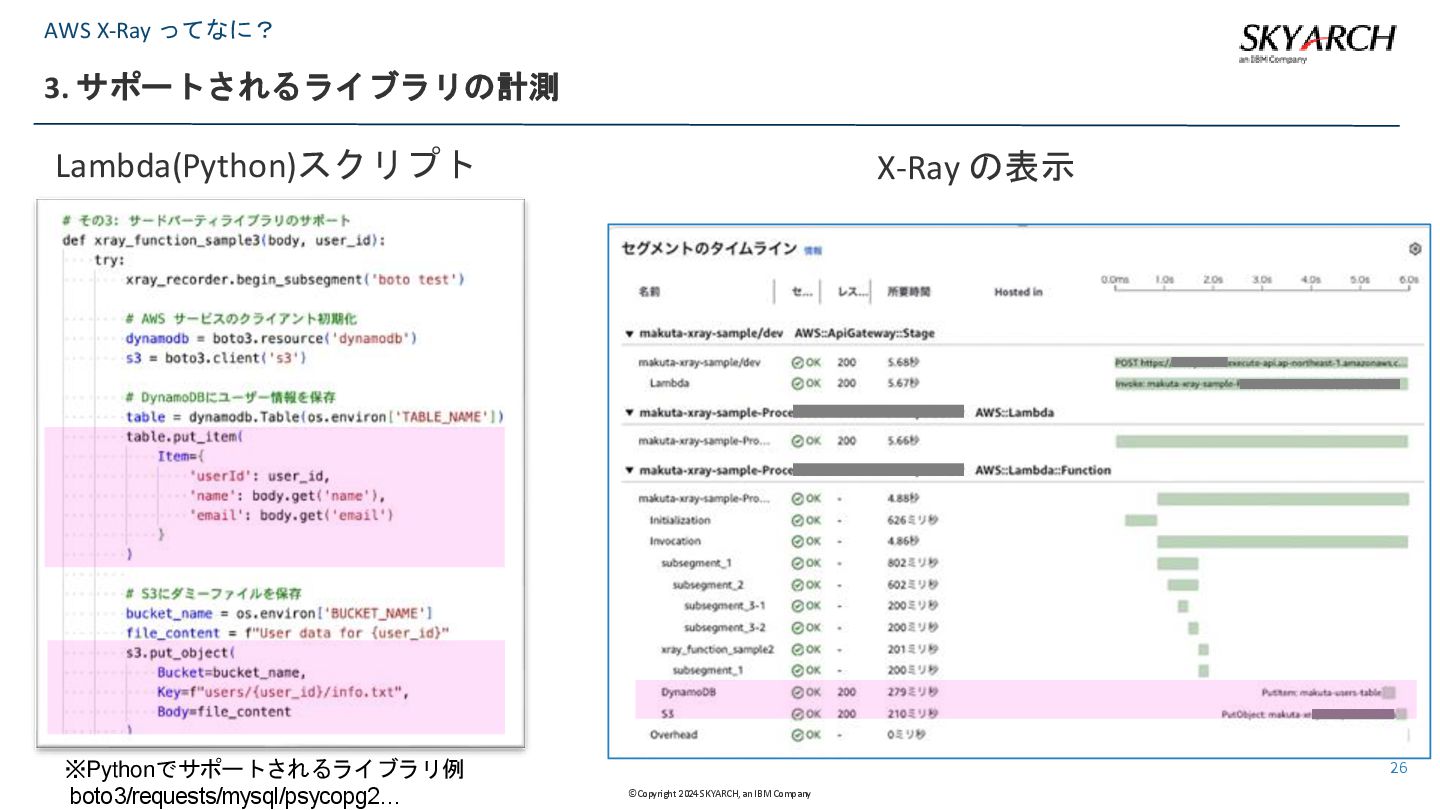Click the Invoke: makuta-xray-sample timeline bar

coord(1262,383)
